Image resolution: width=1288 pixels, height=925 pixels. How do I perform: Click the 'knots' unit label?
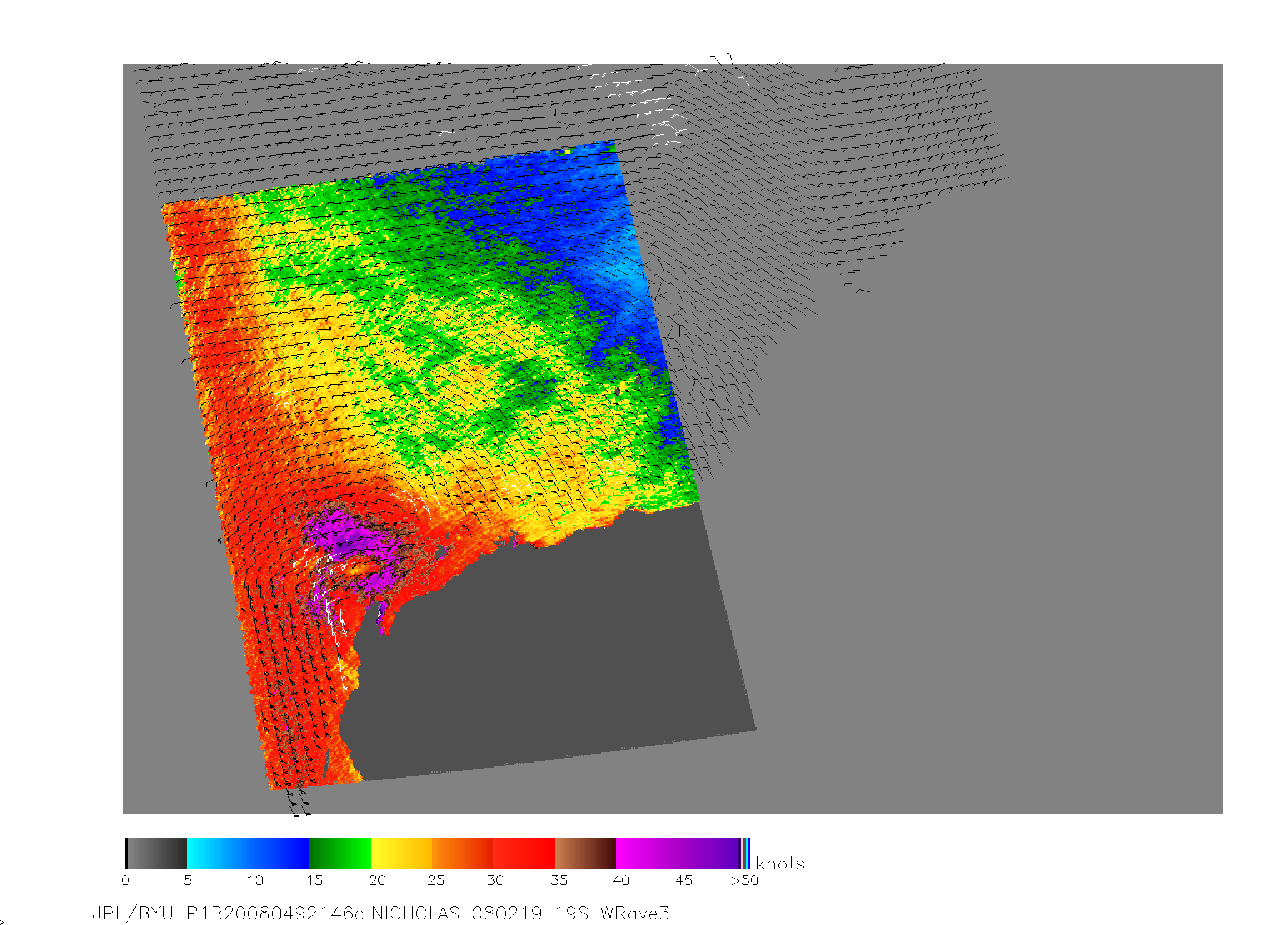pyautogui.click(x=780, y=863)
